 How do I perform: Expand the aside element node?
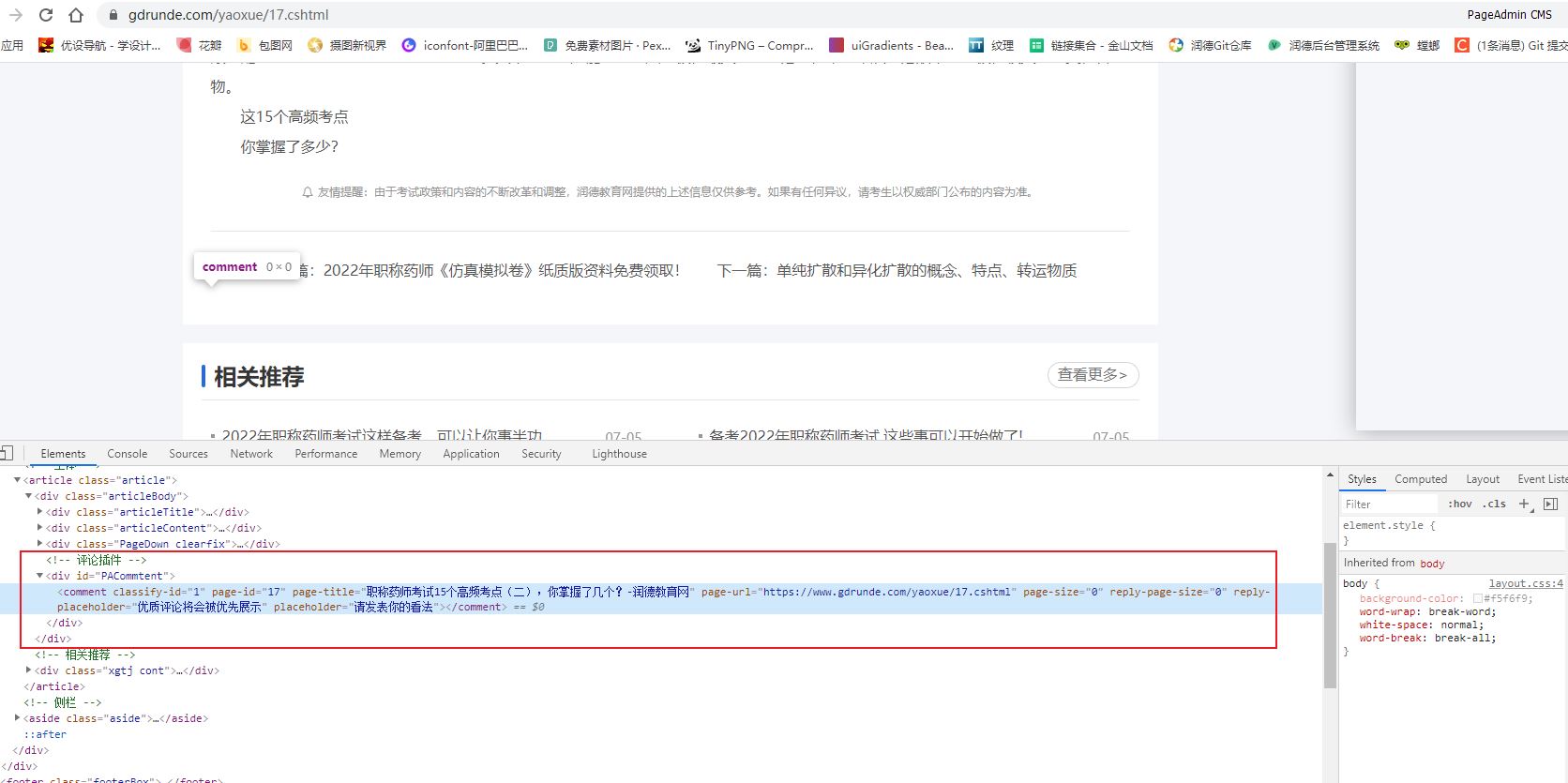click(17, 718)
